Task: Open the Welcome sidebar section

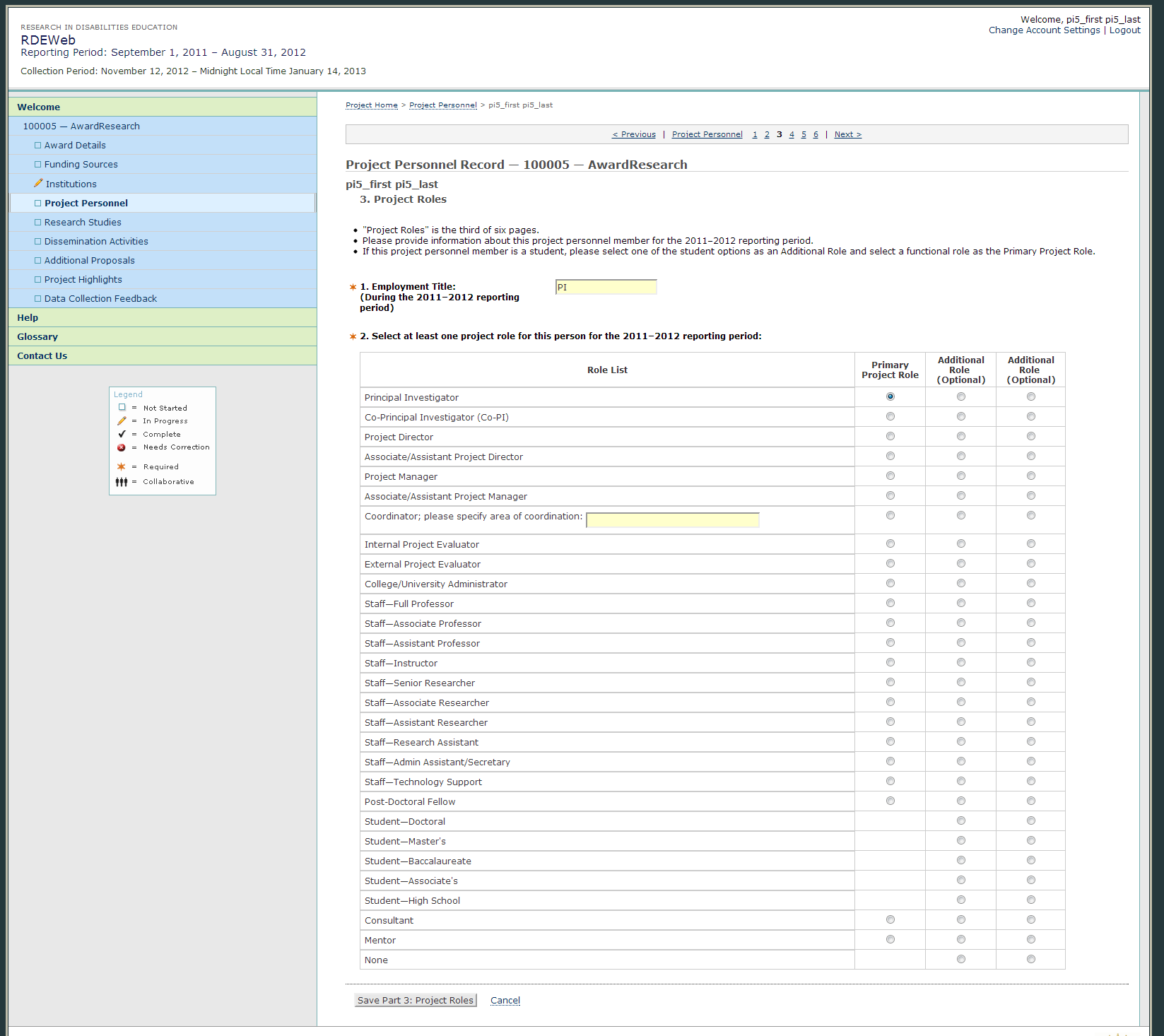Action: click(x=38, y=107)
